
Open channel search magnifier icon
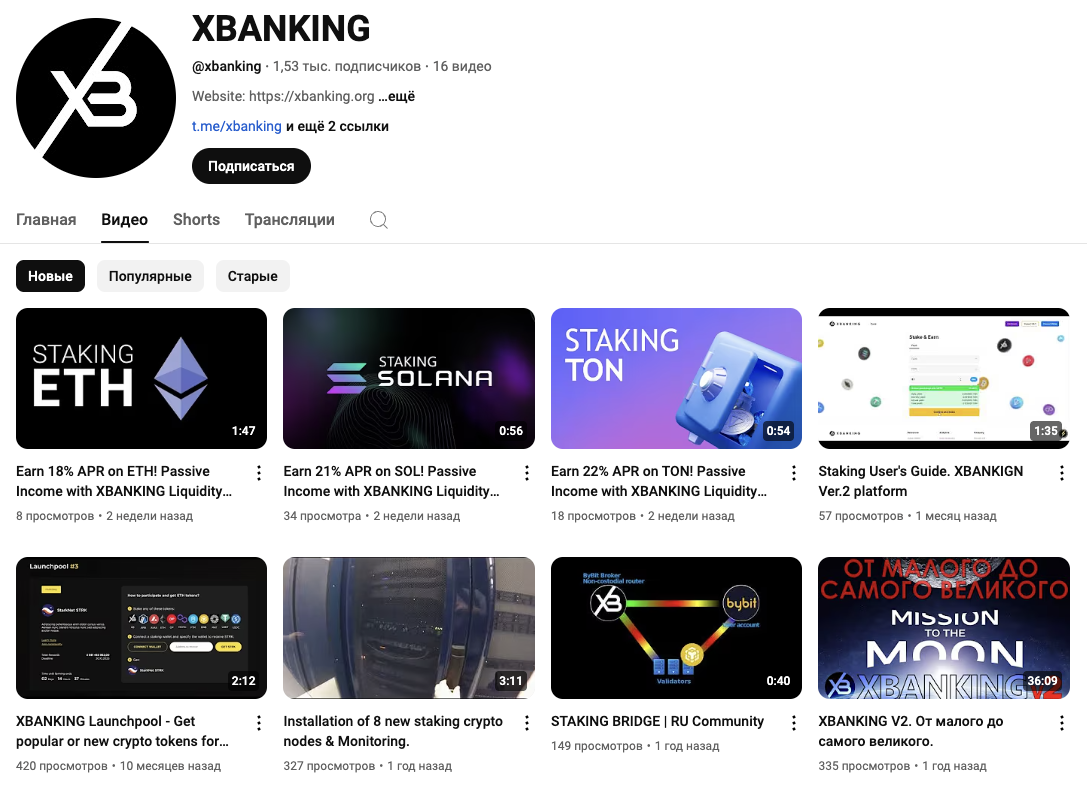coord(379,220)
